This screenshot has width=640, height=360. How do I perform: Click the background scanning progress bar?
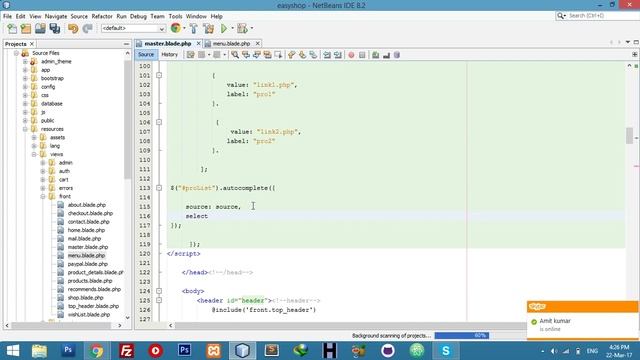462,336
